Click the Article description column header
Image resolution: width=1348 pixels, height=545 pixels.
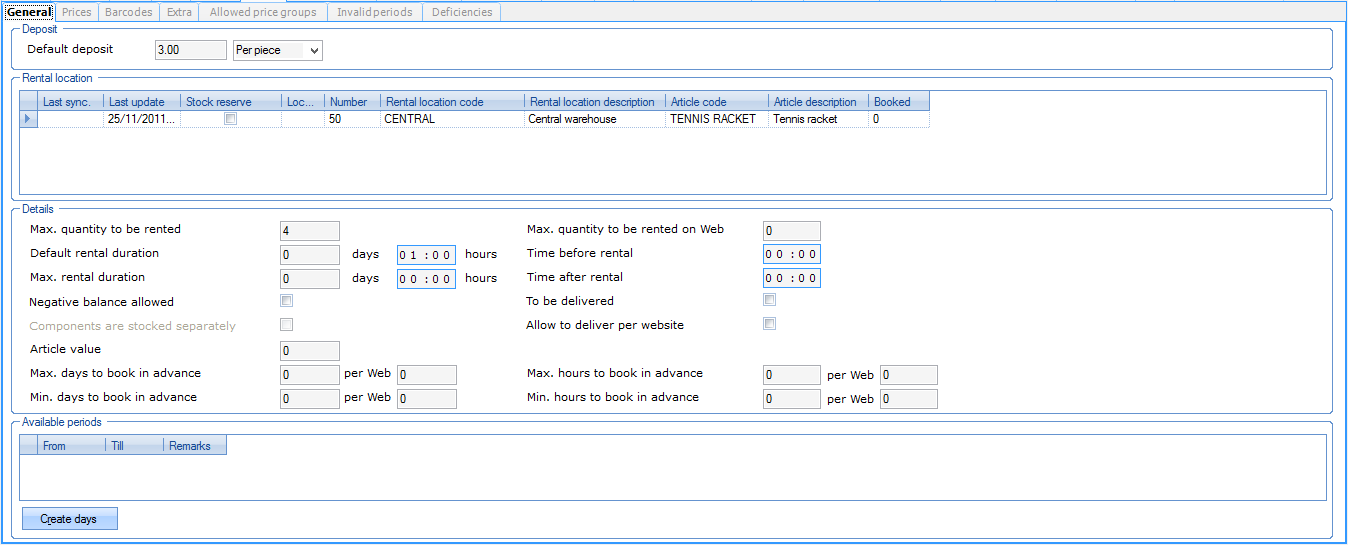point(817,102)
